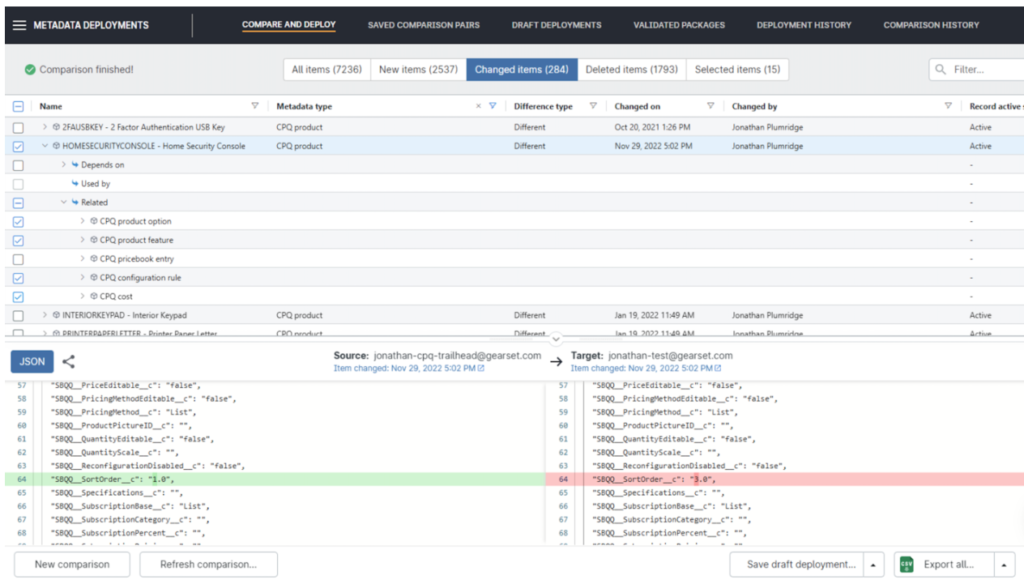Select source line 64 SortOrder 1.0
The image size is (1024, 580).
click(275, 479)
